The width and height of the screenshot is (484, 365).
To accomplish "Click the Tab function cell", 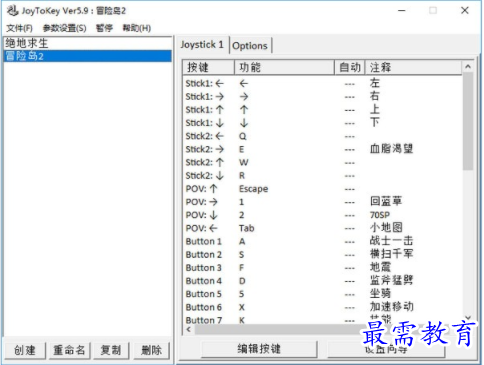I will pos(247,228).
